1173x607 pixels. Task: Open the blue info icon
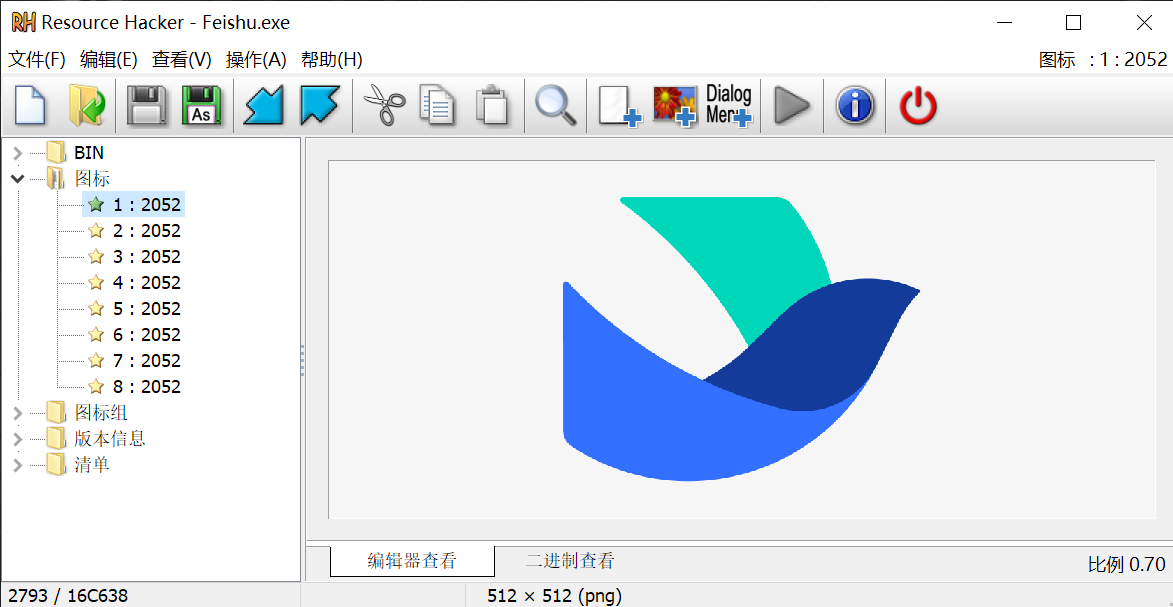pyautogui.click(x=855, y=106)
